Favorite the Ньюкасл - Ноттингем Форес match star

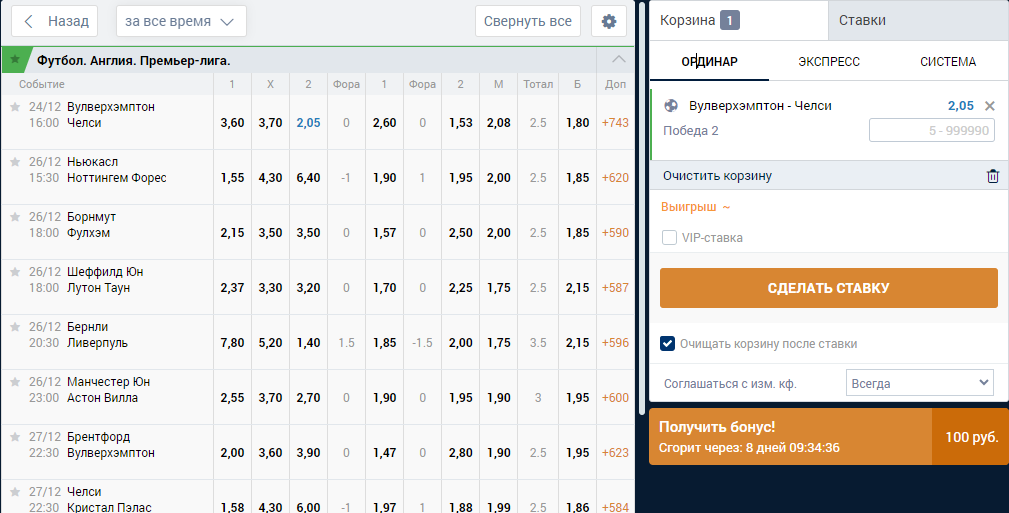[x=15, y=162]
